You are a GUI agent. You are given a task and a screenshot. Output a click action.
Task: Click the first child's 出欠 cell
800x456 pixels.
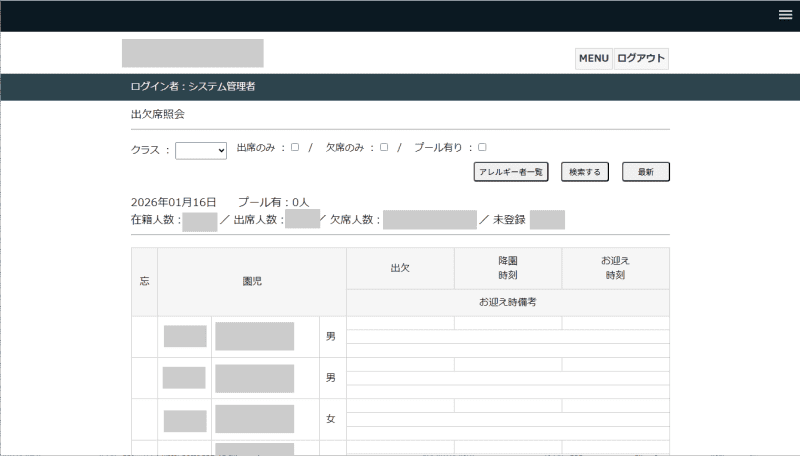point(400,323)
